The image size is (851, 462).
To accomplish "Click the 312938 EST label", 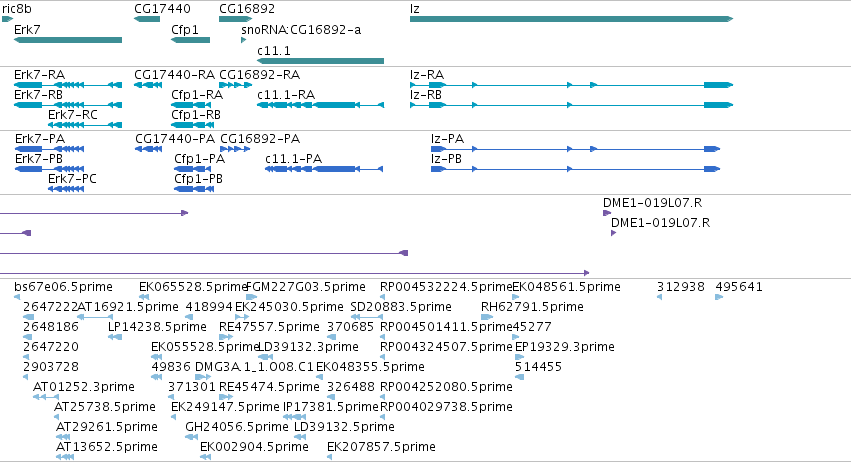I will click(681, 287).
